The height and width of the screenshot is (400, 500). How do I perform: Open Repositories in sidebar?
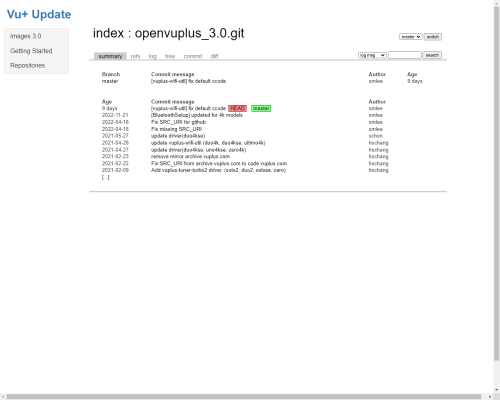pyautogui.click(x=27, y=65)
